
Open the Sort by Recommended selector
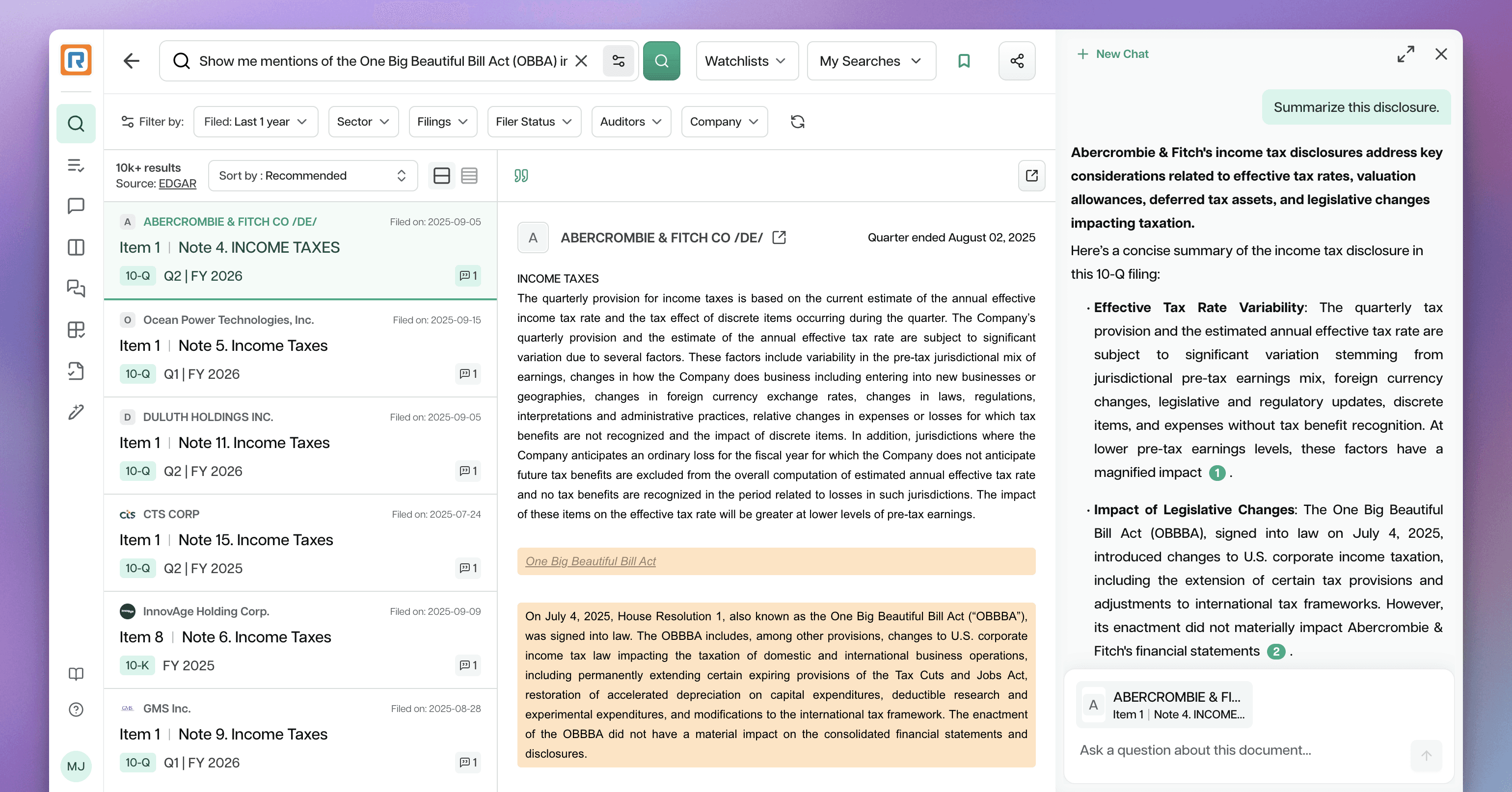312,175
